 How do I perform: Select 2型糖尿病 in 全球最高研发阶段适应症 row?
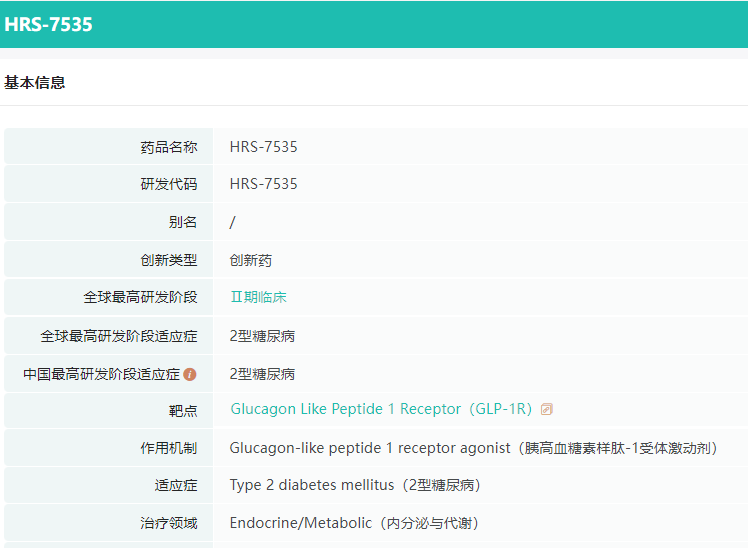click(x=262, y=336)
